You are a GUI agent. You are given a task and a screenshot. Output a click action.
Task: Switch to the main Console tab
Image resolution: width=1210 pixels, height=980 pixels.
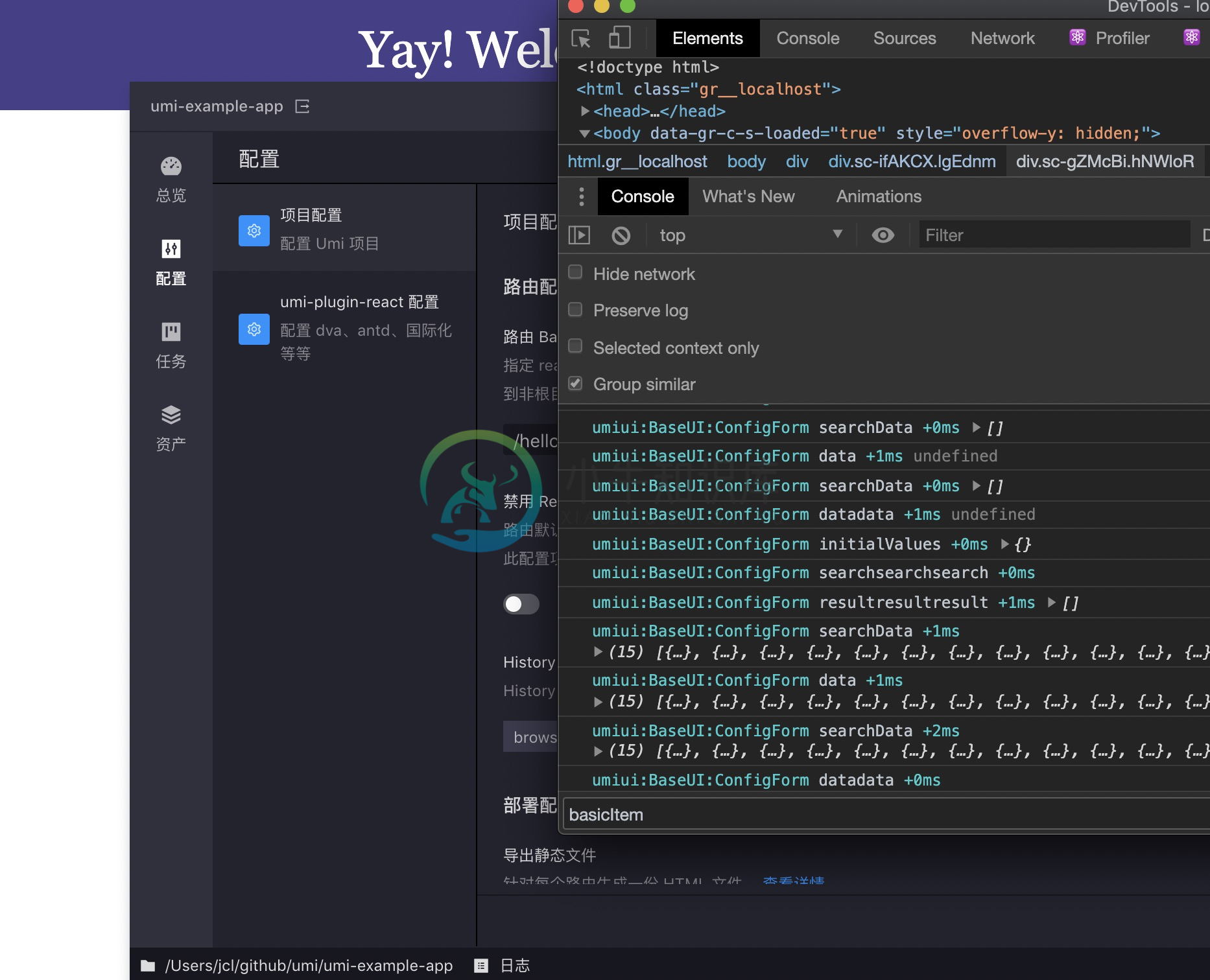coord(808,38)
